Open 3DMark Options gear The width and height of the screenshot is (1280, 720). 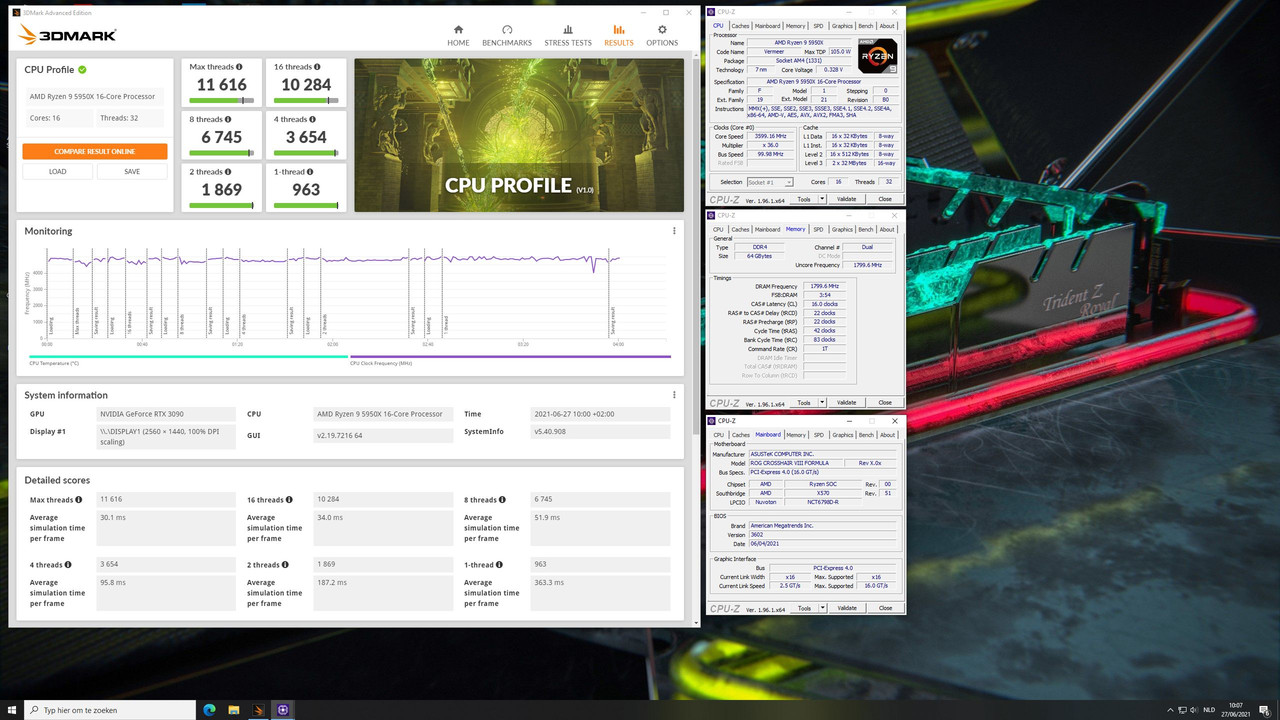[x=662, y=36]
